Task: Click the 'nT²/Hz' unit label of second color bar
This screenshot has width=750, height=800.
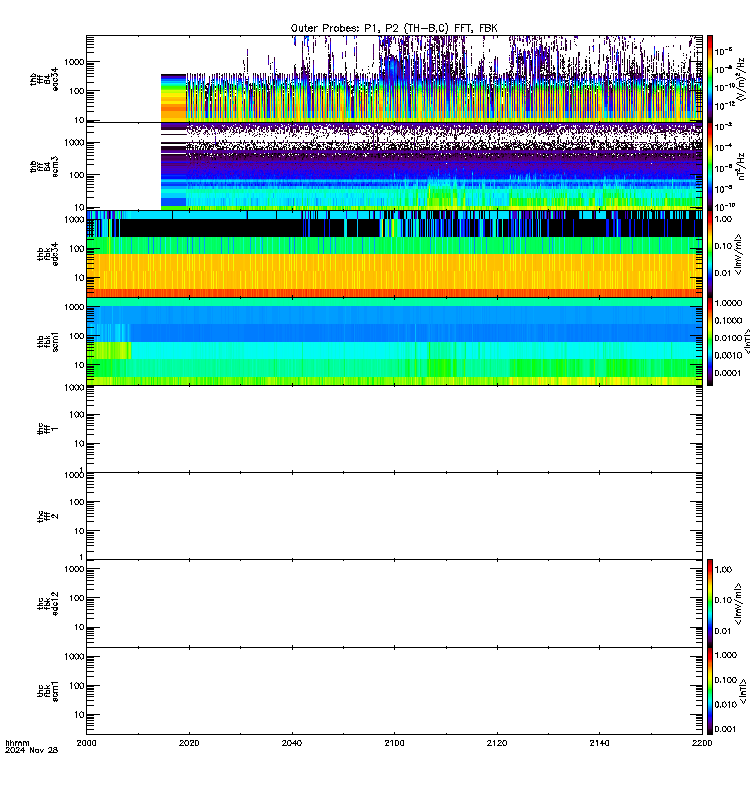Action: tap(741, 166)
